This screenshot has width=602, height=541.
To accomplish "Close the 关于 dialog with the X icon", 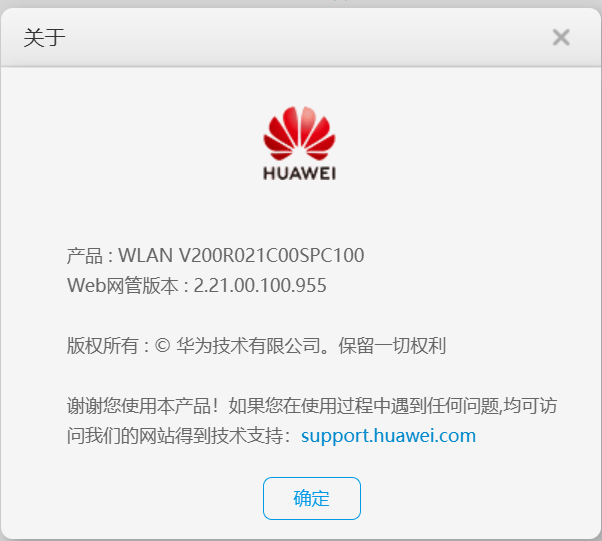I will point(561,37).
